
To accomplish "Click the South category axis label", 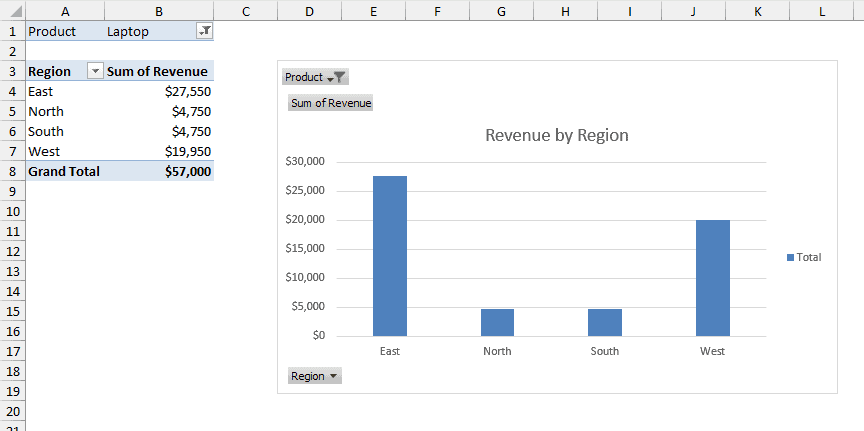I will 604,351.
